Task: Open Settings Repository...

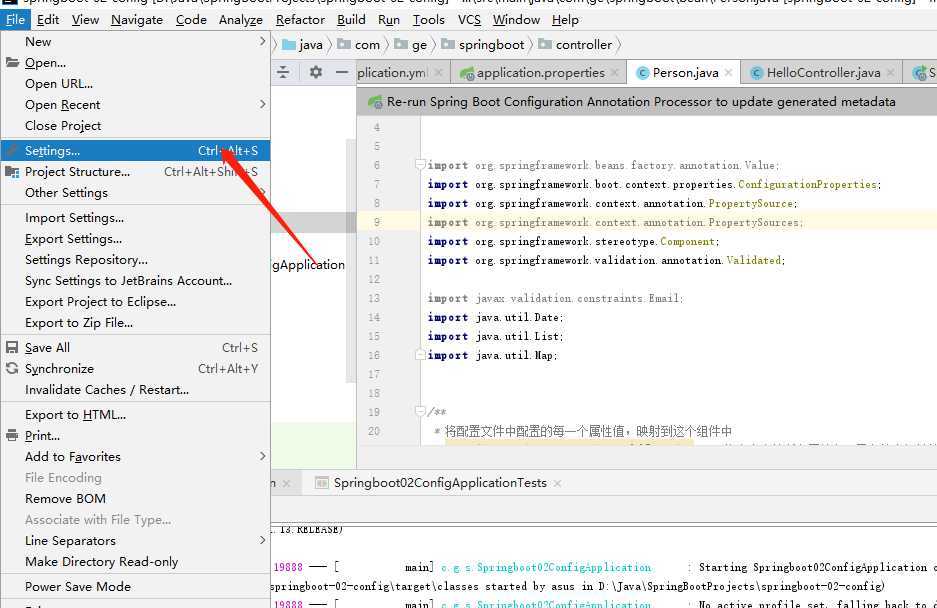Action: [136, 259]
